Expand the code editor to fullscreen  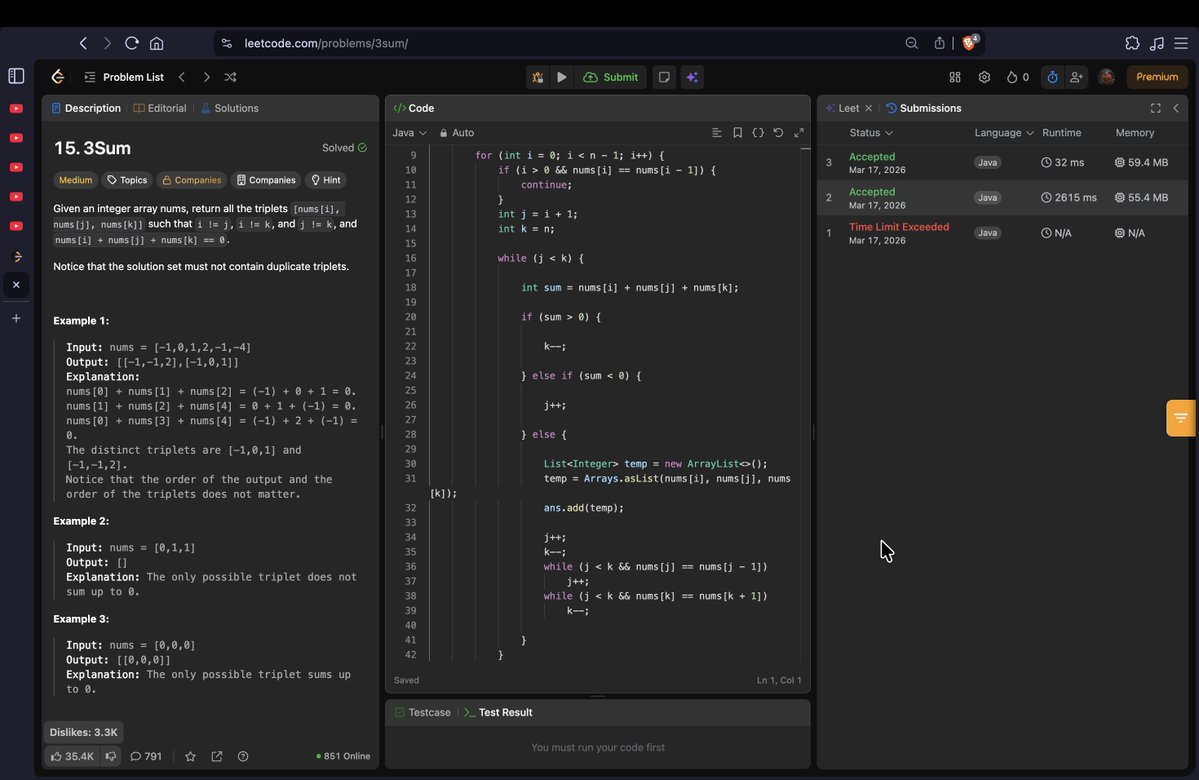point(799,133)
